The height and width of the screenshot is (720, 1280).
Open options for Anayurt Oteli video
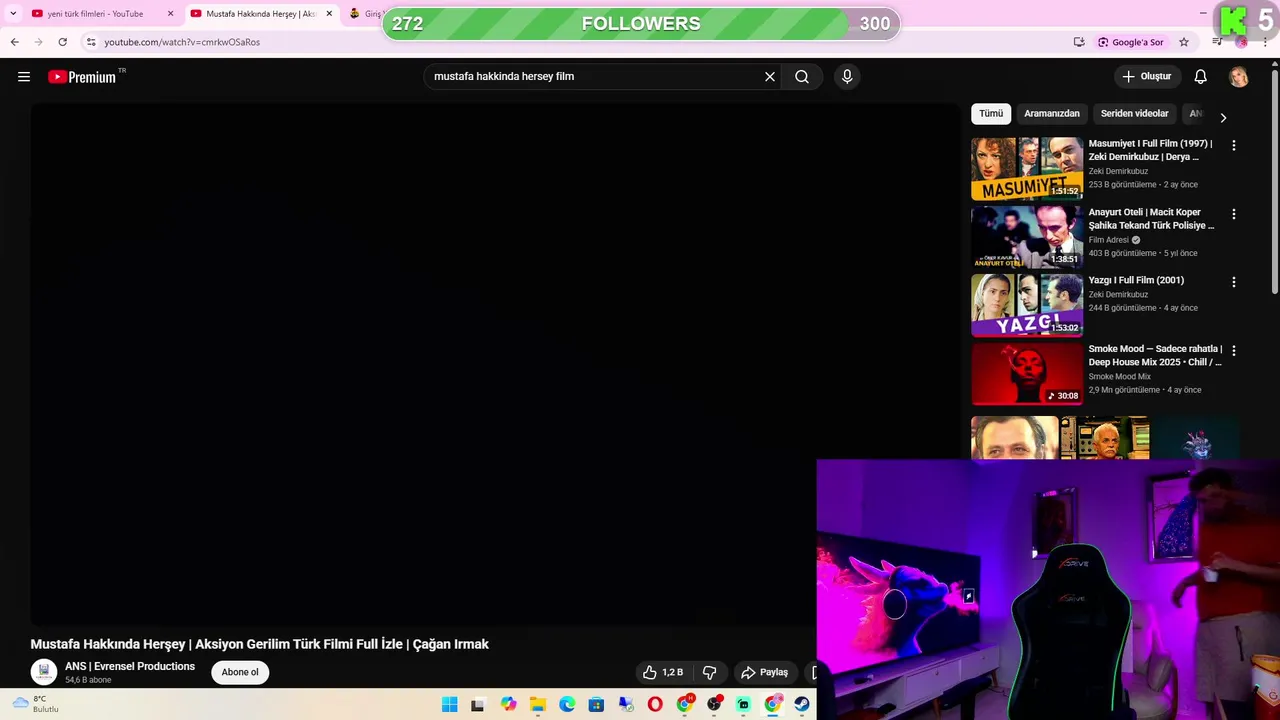tap(1233, 214)
